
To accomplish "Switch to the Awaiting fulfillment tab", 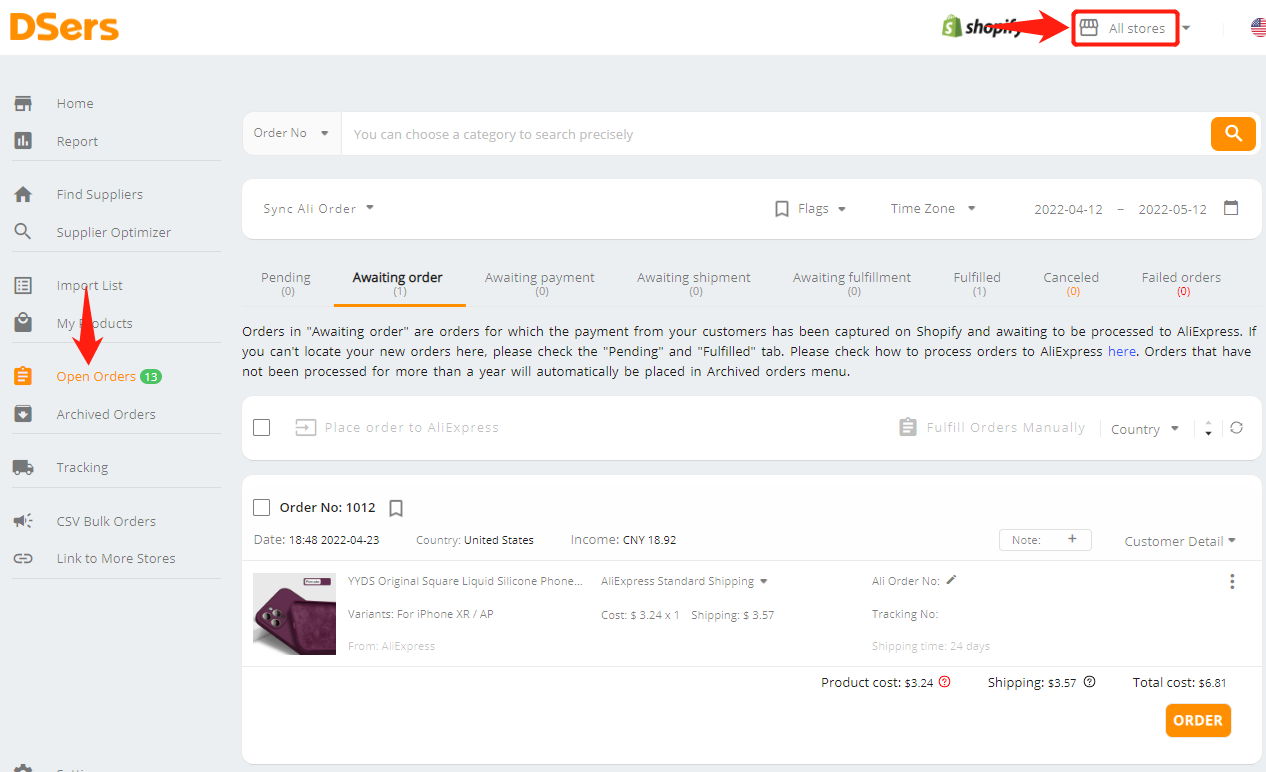I will point(852,283).
